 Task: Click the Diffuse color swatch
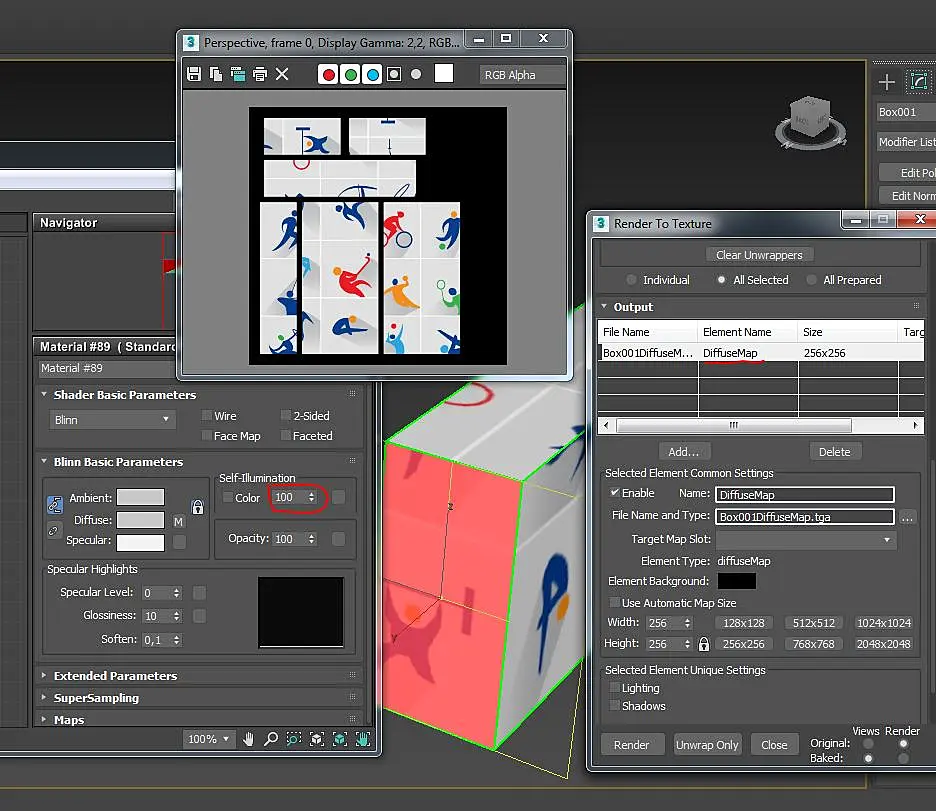(140, 520)
